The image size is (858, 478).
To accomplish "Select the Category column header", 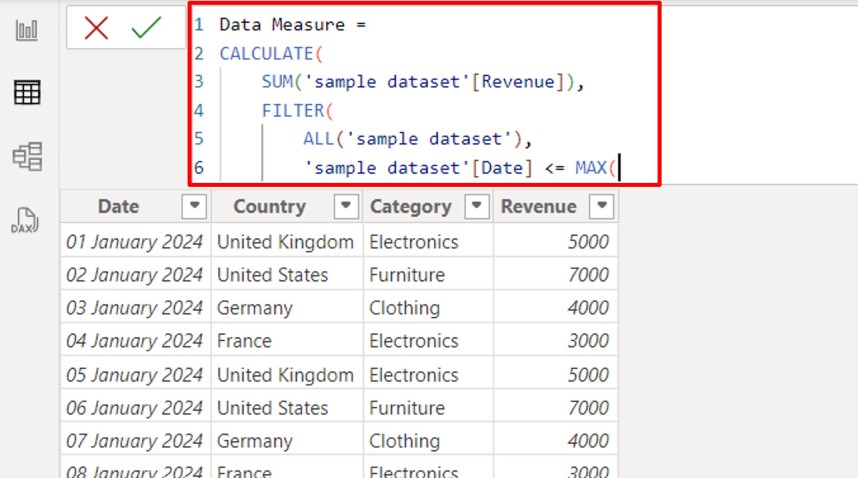I will tap(410, 207).
